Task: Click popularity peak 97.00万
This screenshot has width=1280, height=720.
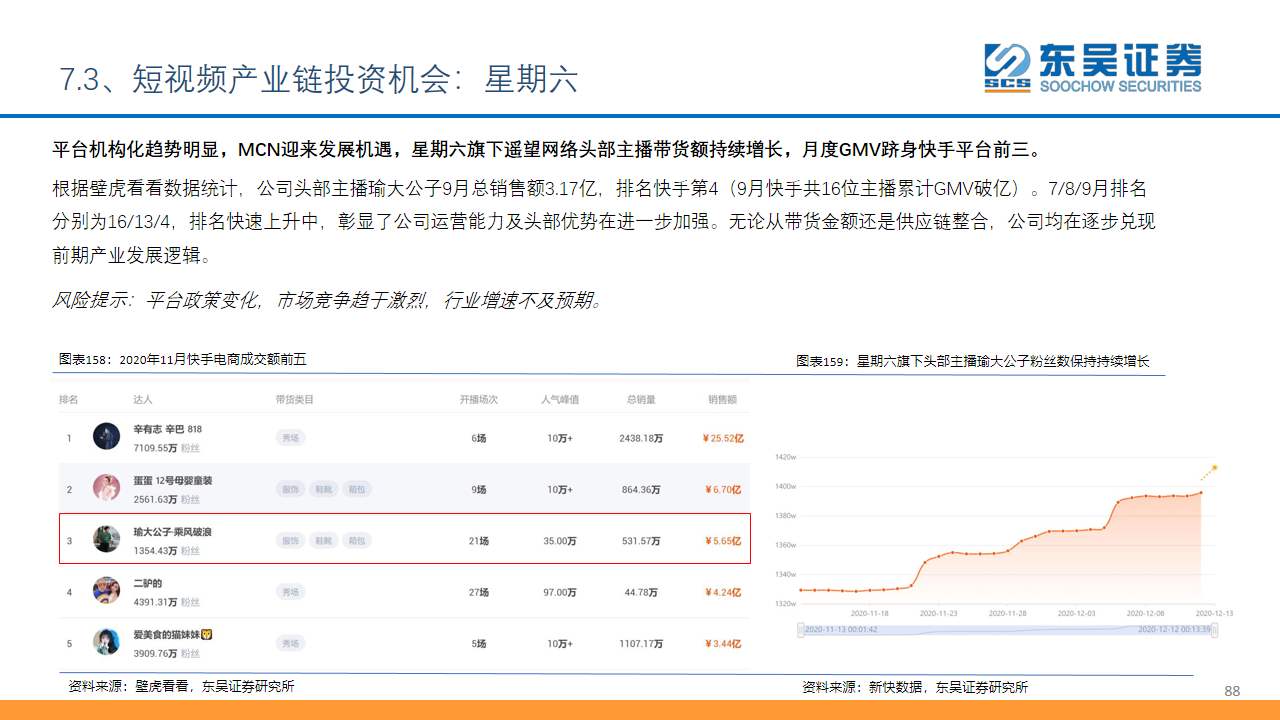Action: (560, 592)
